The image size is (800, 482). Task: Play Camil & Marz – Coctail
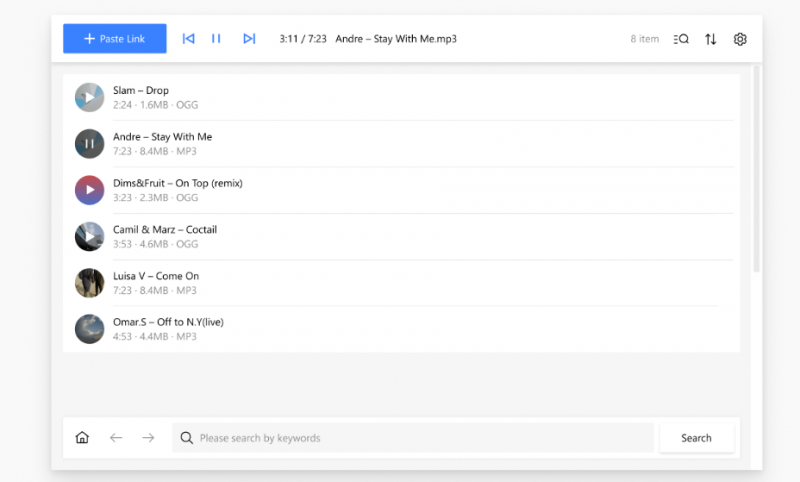[90, 236]
